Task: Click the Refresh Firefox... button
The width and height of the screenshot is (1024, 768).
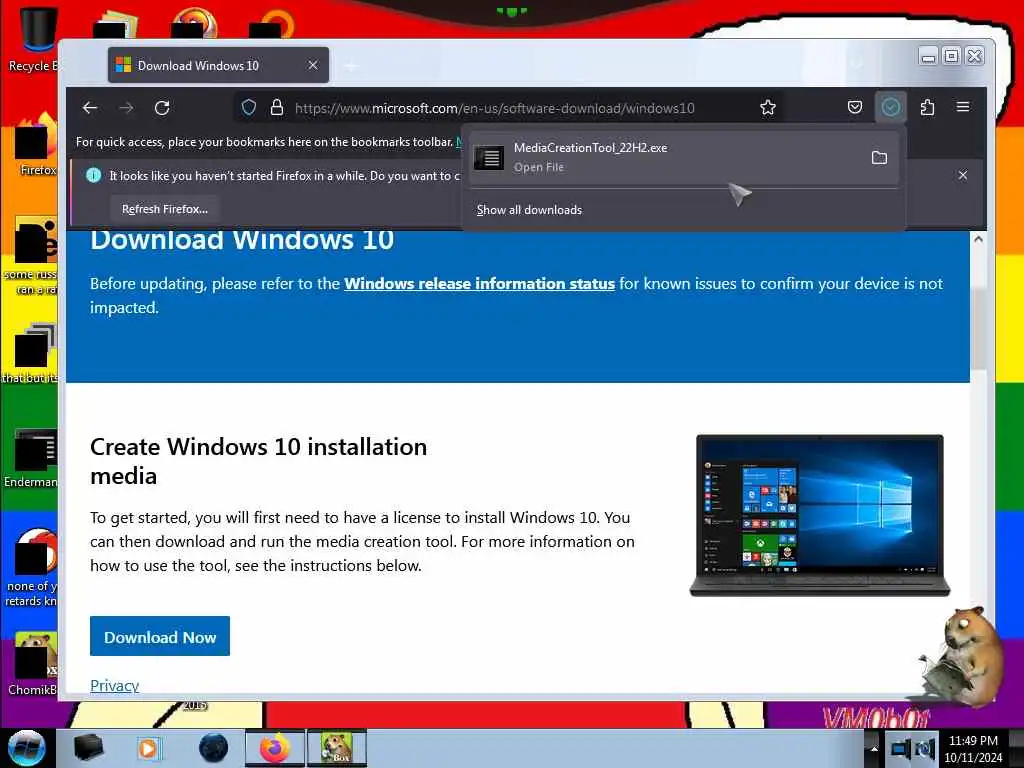Action: 165,209
